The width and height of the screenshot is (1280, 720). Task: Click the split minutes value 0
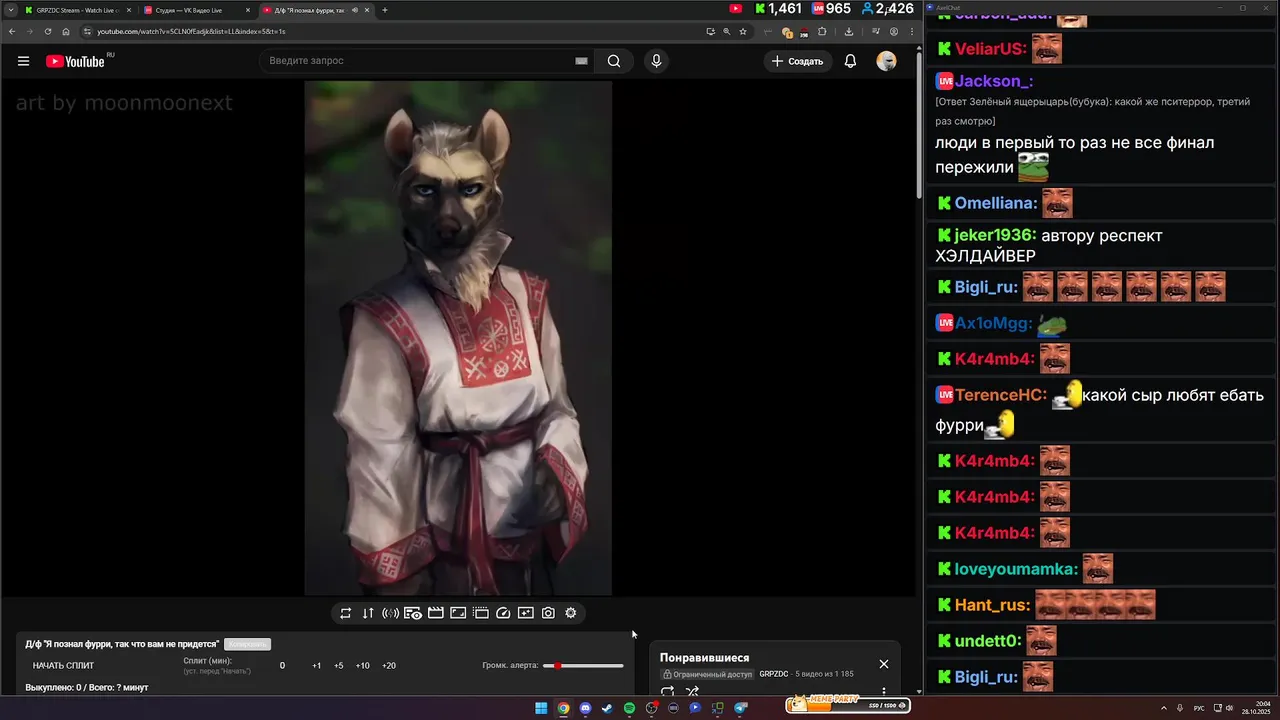(x=282, y=666)
